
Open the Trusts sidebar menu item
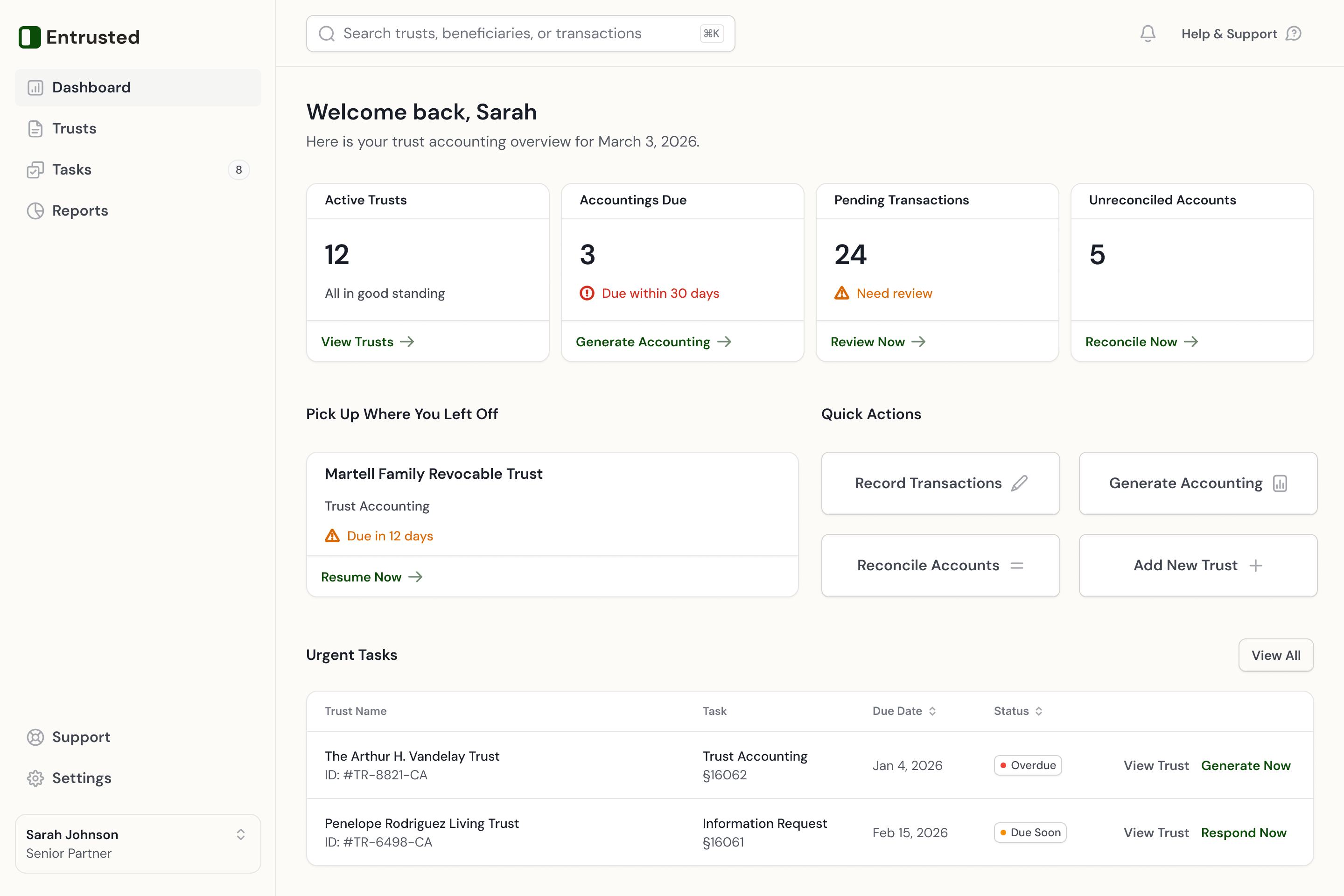(x=74, y=129)
